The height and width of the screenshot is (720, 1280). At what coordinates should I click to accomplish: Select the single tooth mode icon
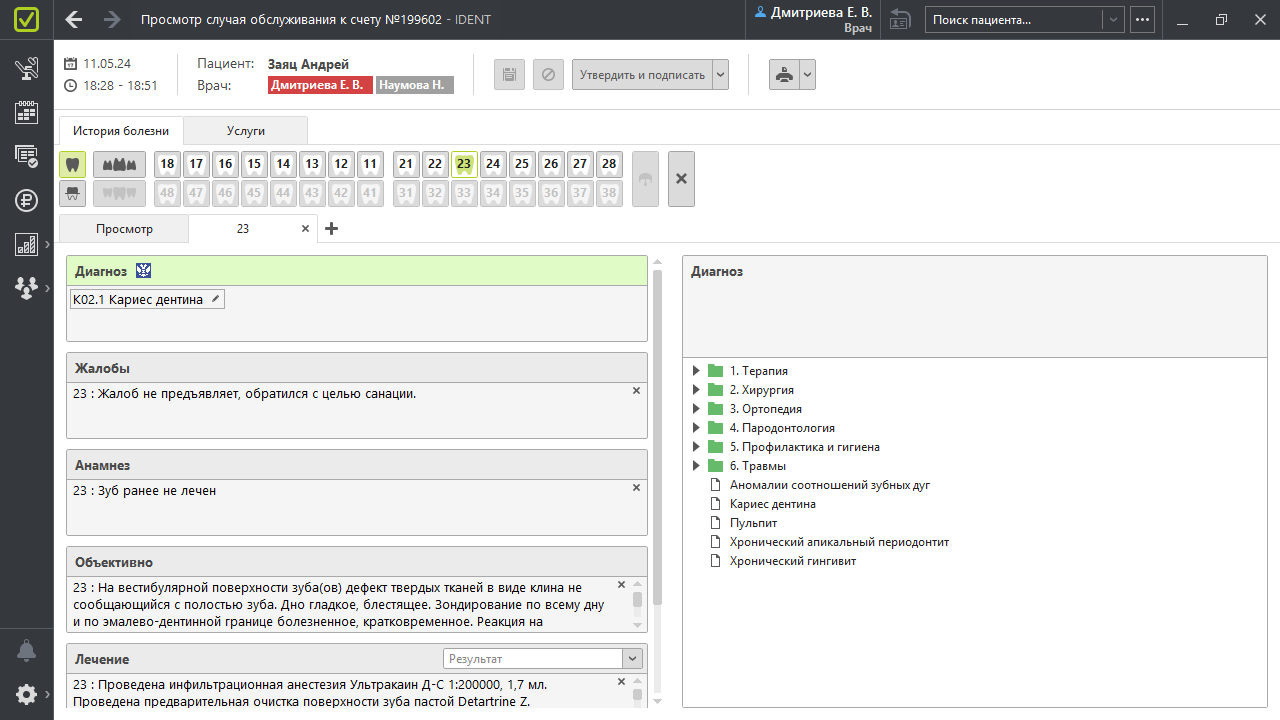tap(73, 164)
